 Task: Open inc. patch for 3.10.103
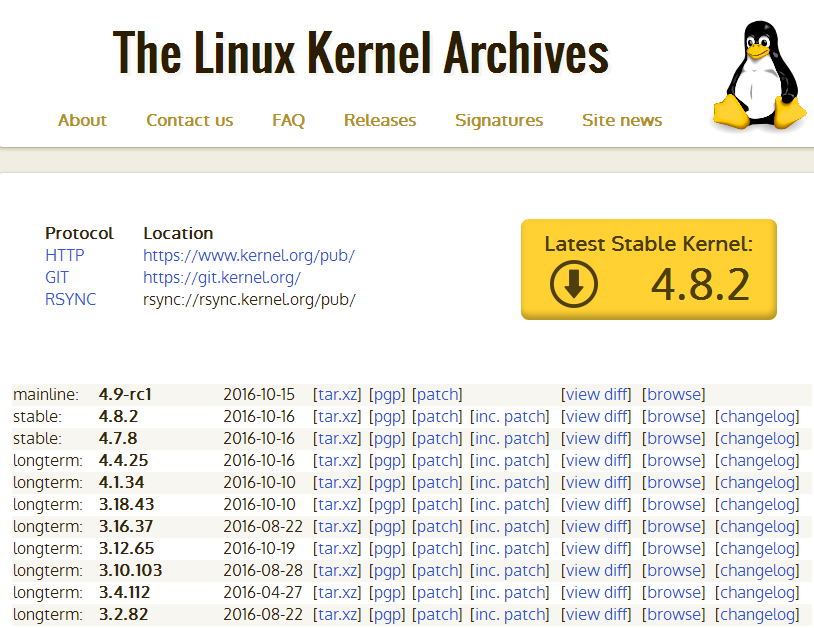(510, 570)
